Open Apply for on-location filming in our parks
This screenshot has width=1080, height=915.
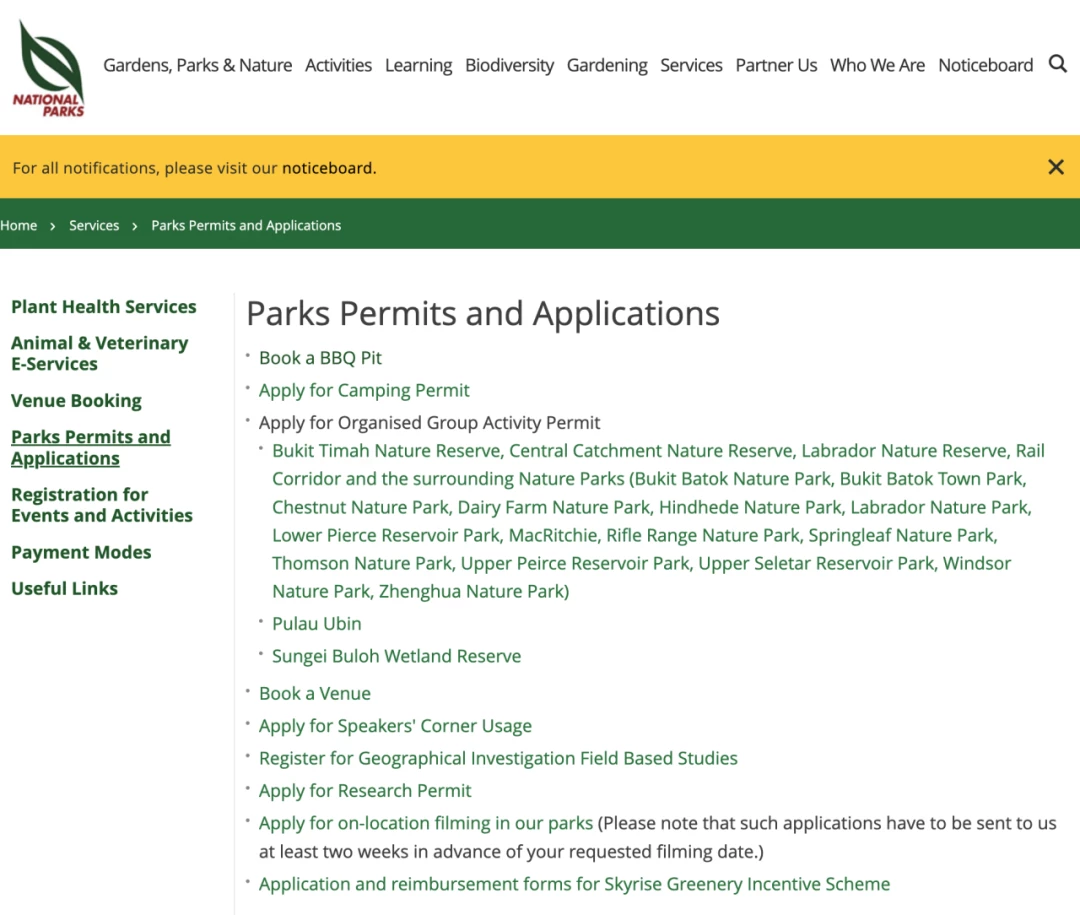(x=426, y=823)
